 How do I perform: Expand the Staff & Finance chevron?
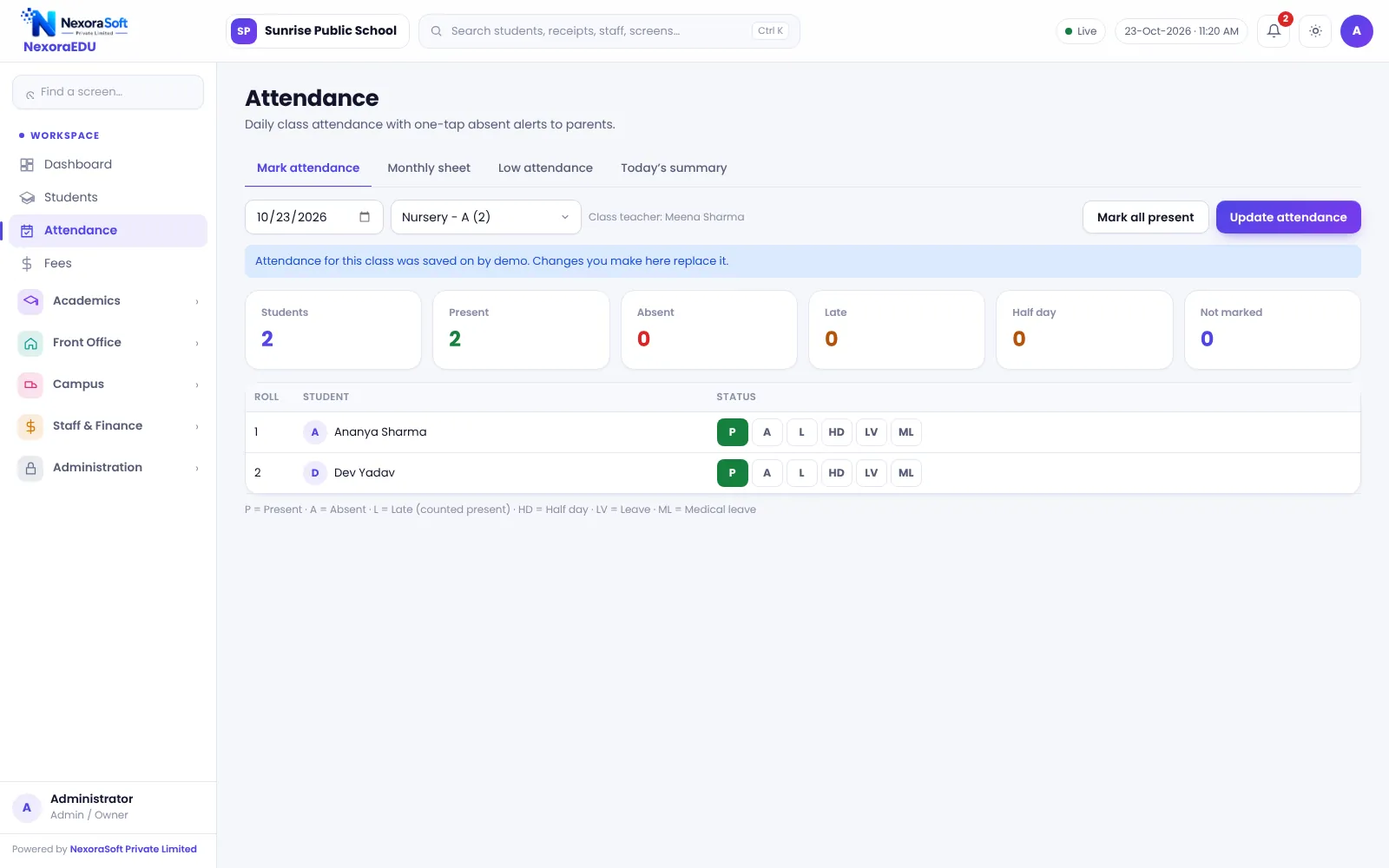pyautogui.click(x=197, y=427)
